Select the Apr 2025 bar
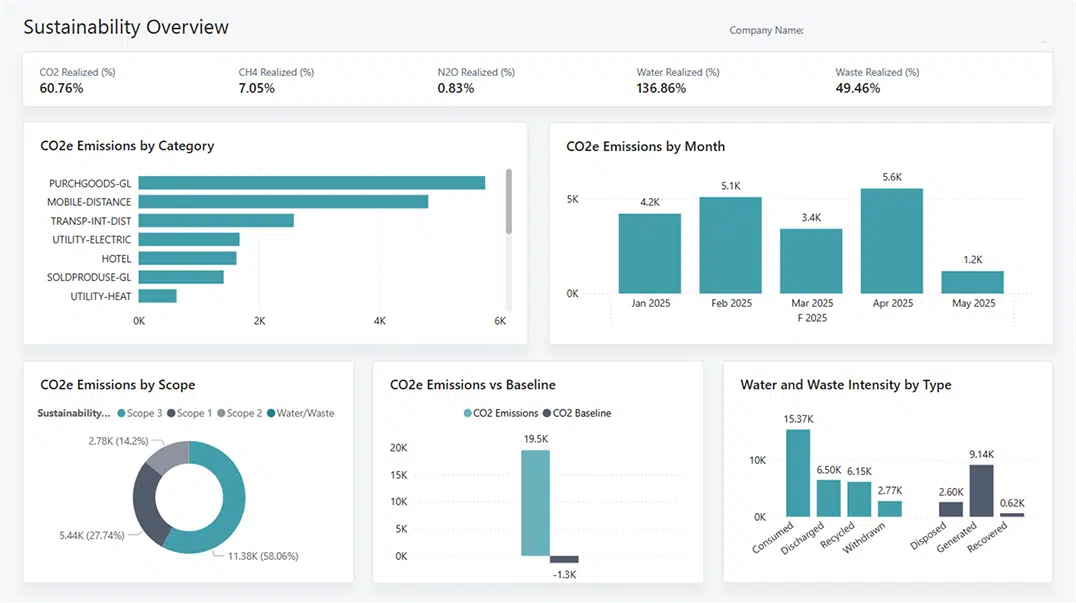The height and width of the screenshot is (603, 1076). point(892,240)
